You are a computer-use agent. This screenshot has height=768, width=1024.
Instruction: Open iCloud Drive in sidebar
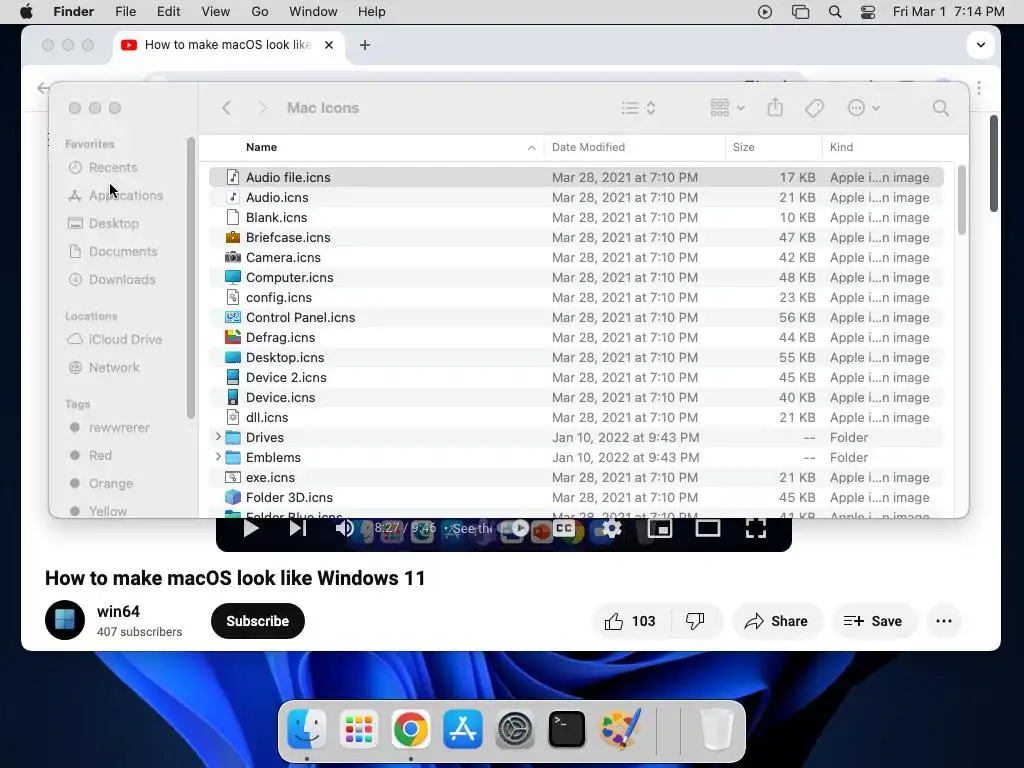click(x=125, y=339)
